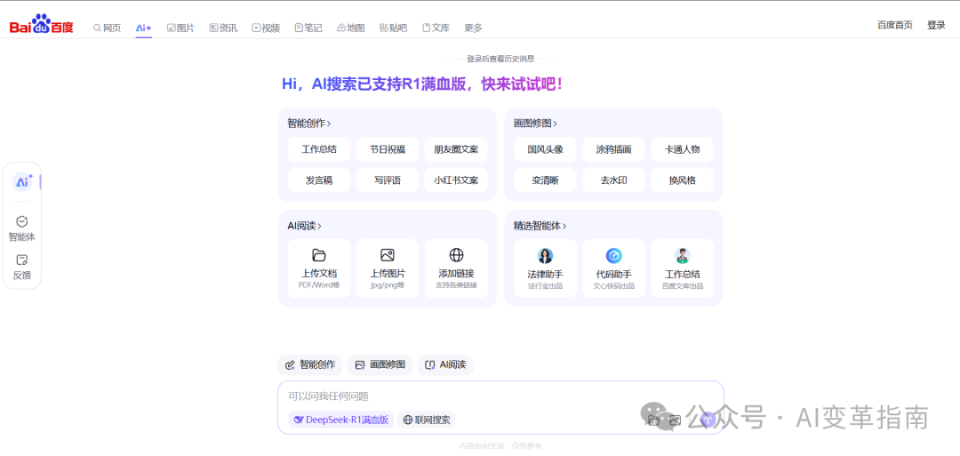Open the 更多 menu in top navigation
960x456 pixels.
pyautogui.click(x=473, y=28)
